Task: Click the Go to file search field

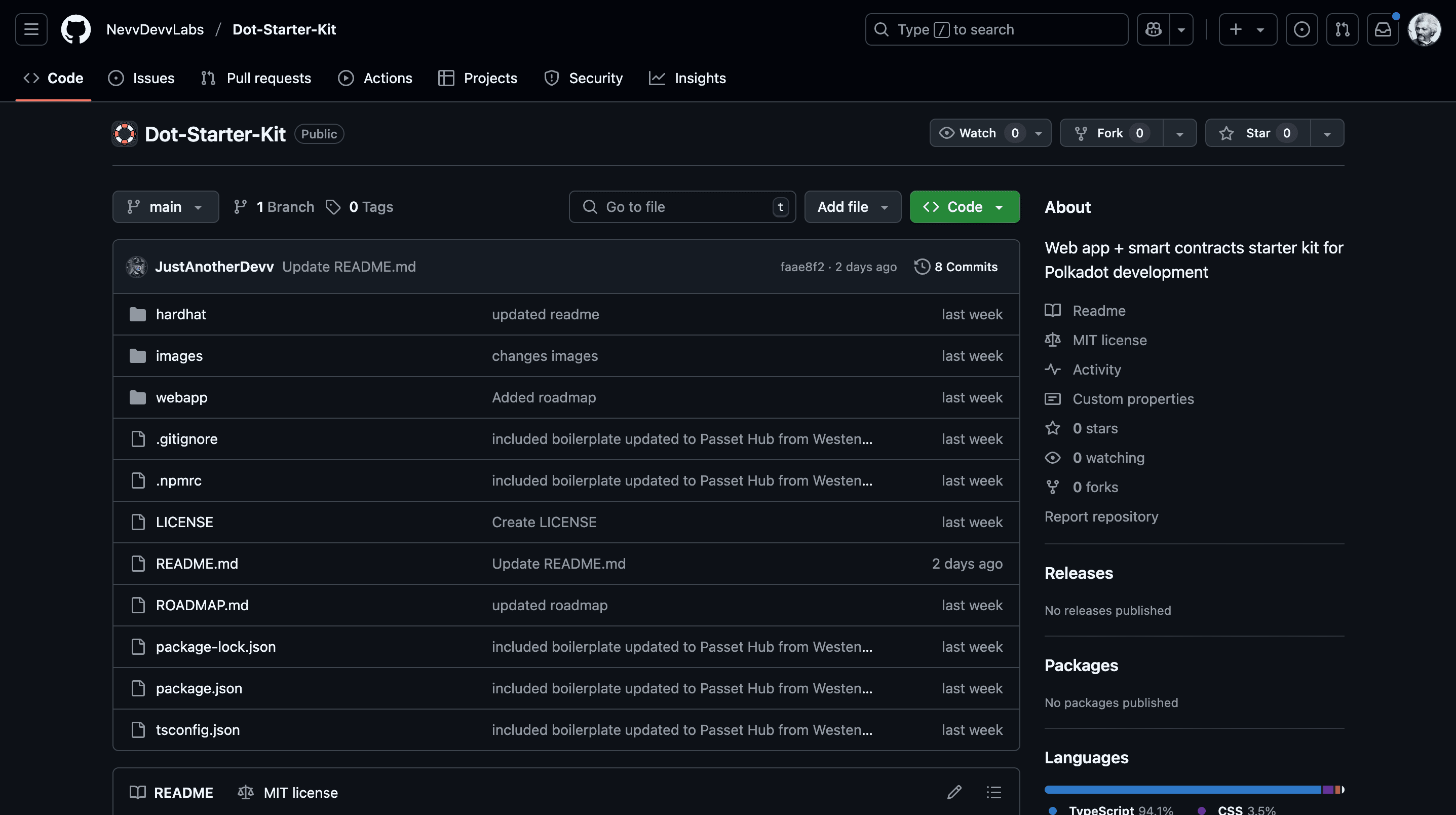Action: pos(682,207)
